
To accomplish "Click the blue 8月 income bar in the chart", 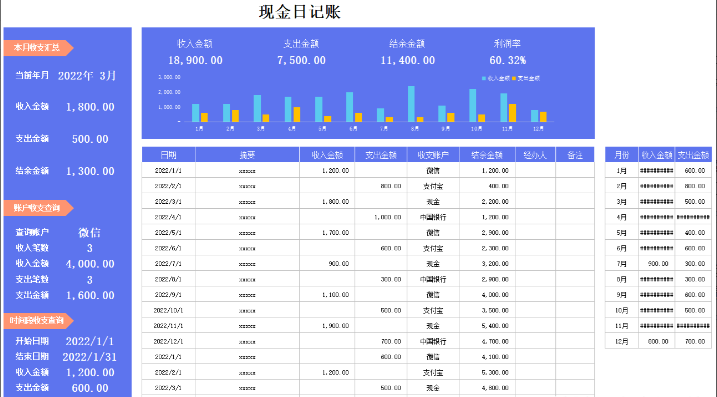I will [411, 104].
